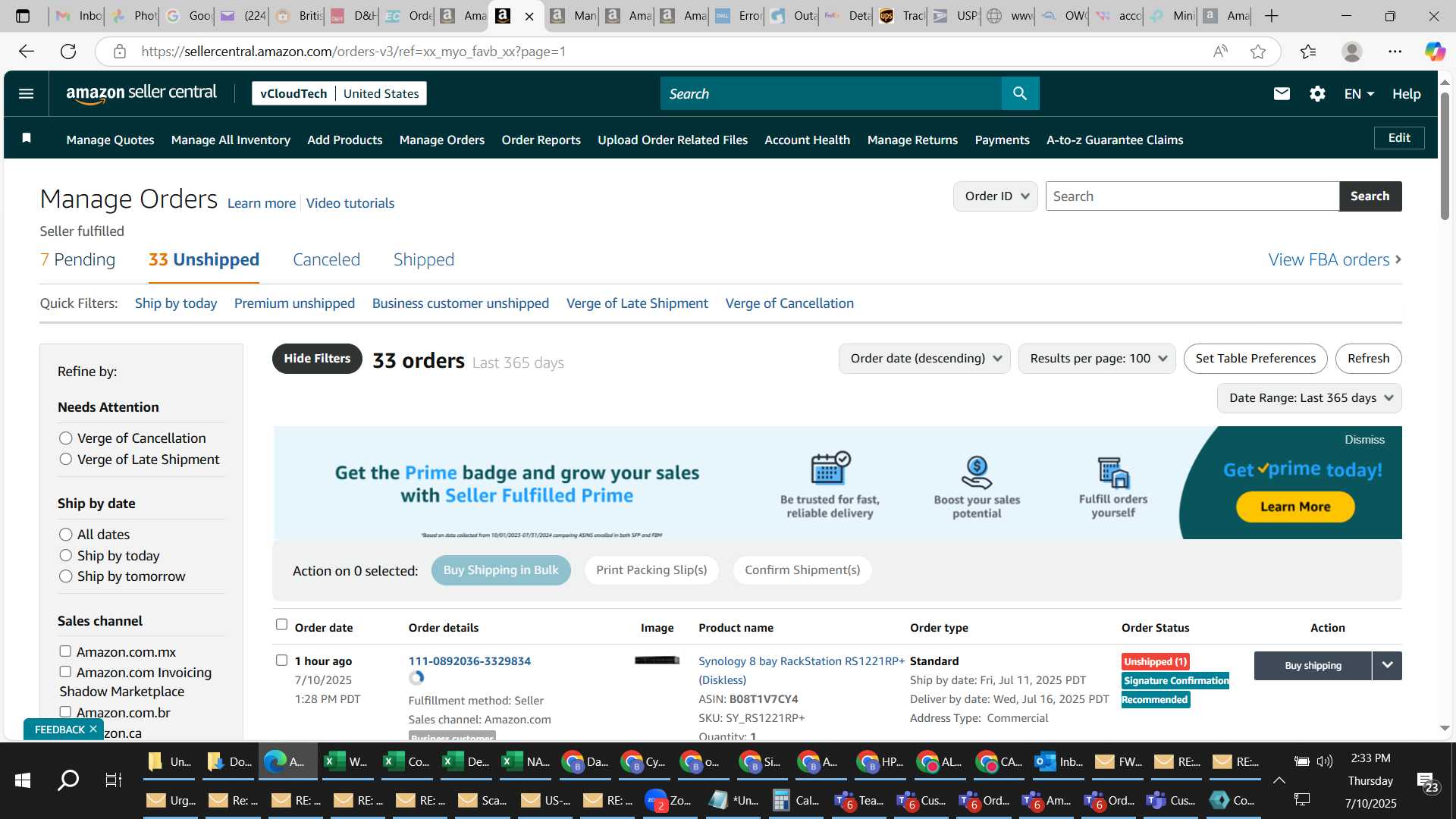Screen dimensions: 1456x819
Task: Click the browser profile avatar icon
Action: click(x=1351, y=52)
